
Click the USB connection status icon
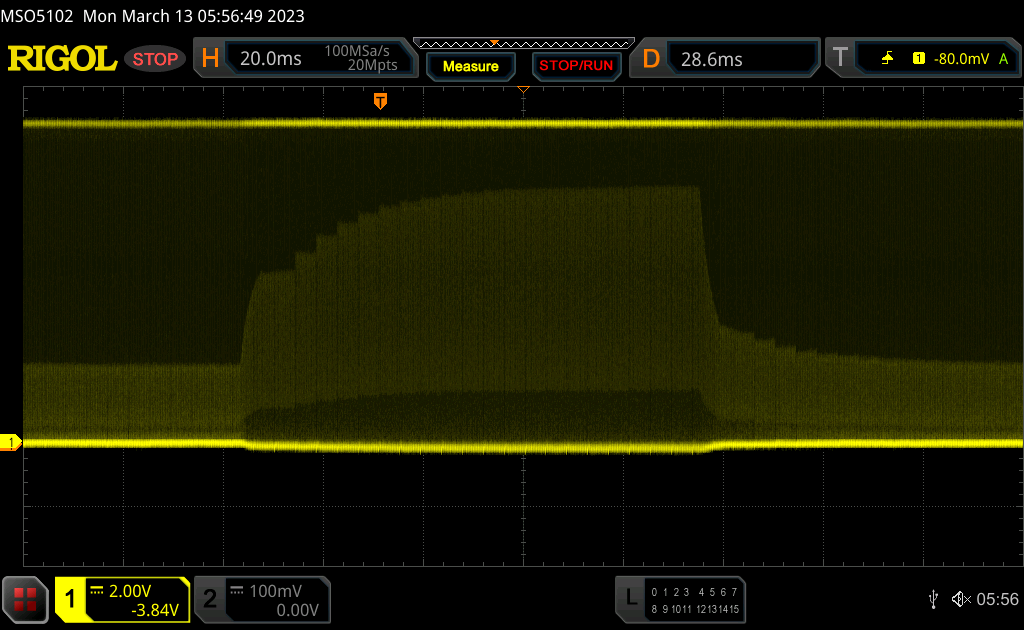tap(933, 599)
